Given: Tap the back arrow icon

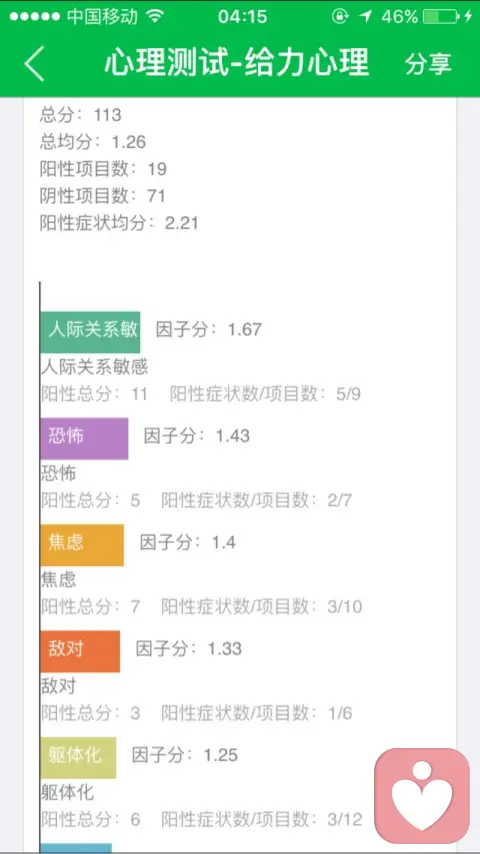Looking at the screenshot, I should 34,64.
